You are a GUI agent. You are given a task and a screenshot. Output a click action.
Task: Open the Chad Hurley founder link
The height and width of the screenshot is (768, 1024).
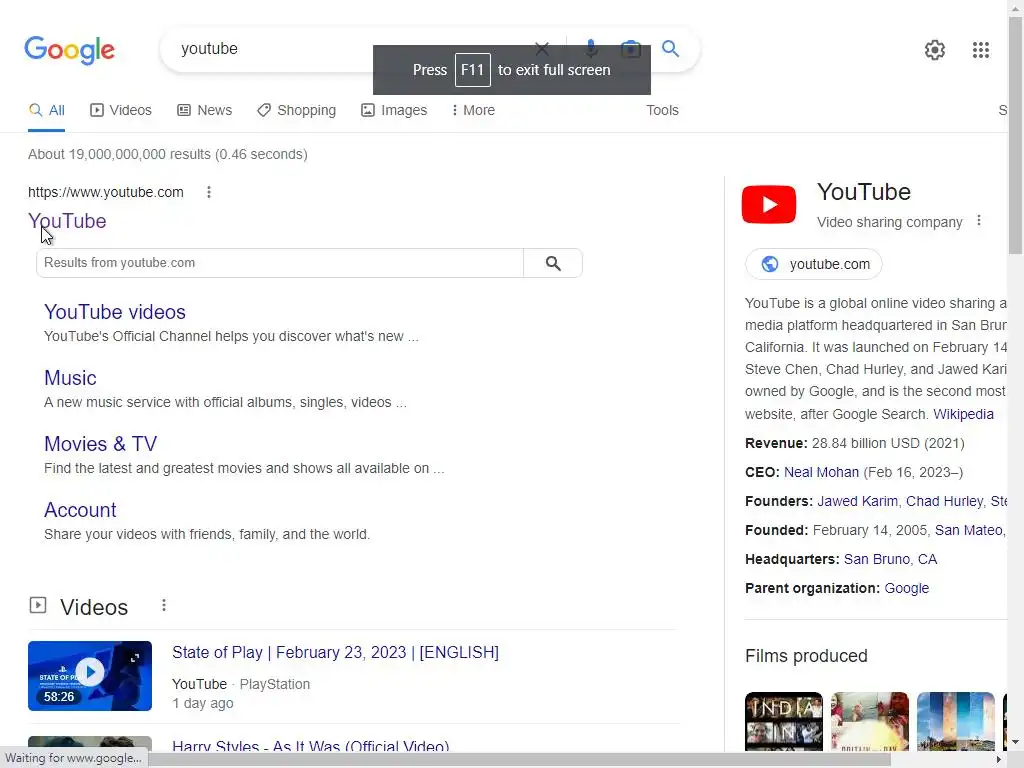pyautogui.click(x=944, y=501)
